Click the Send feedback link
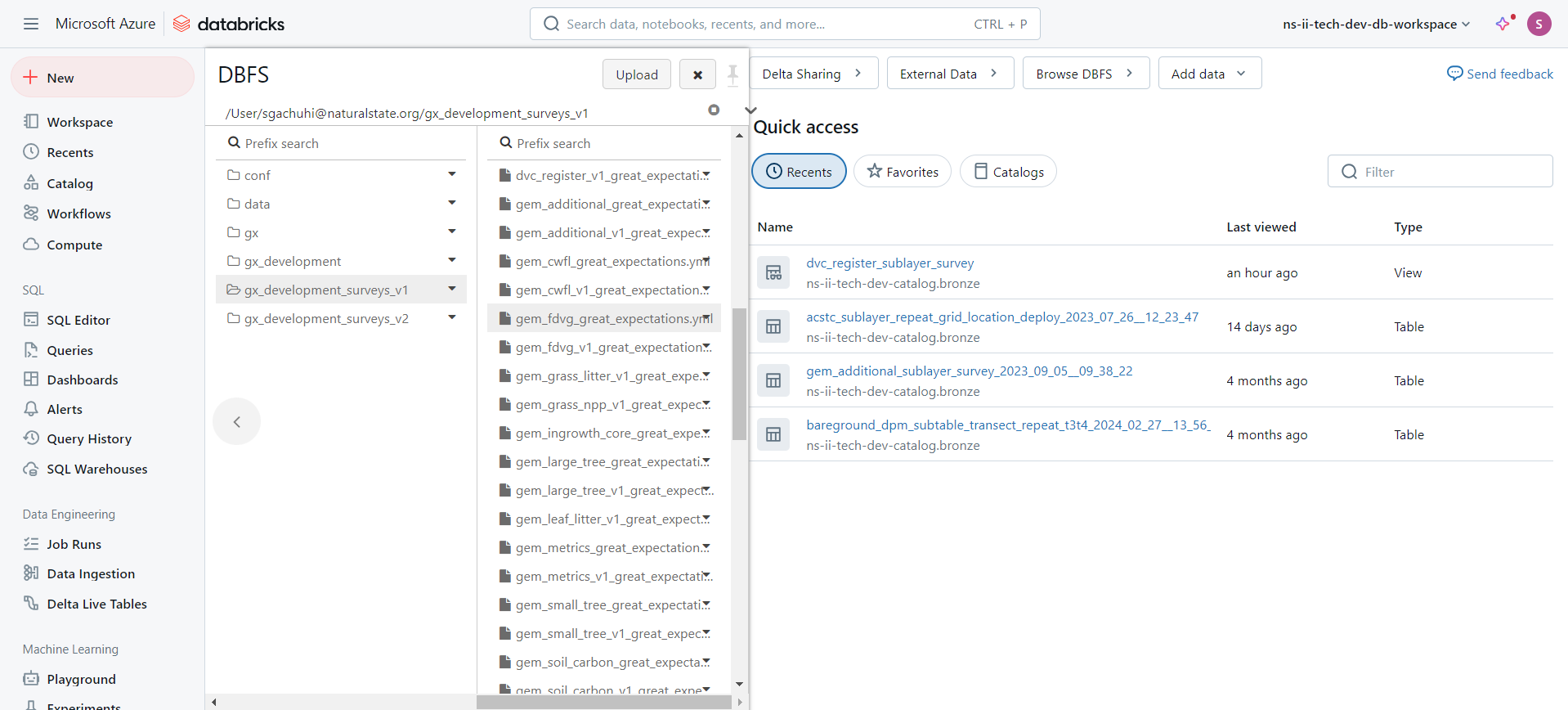Screen dimensions: 1568x710 click(1500, 74)
